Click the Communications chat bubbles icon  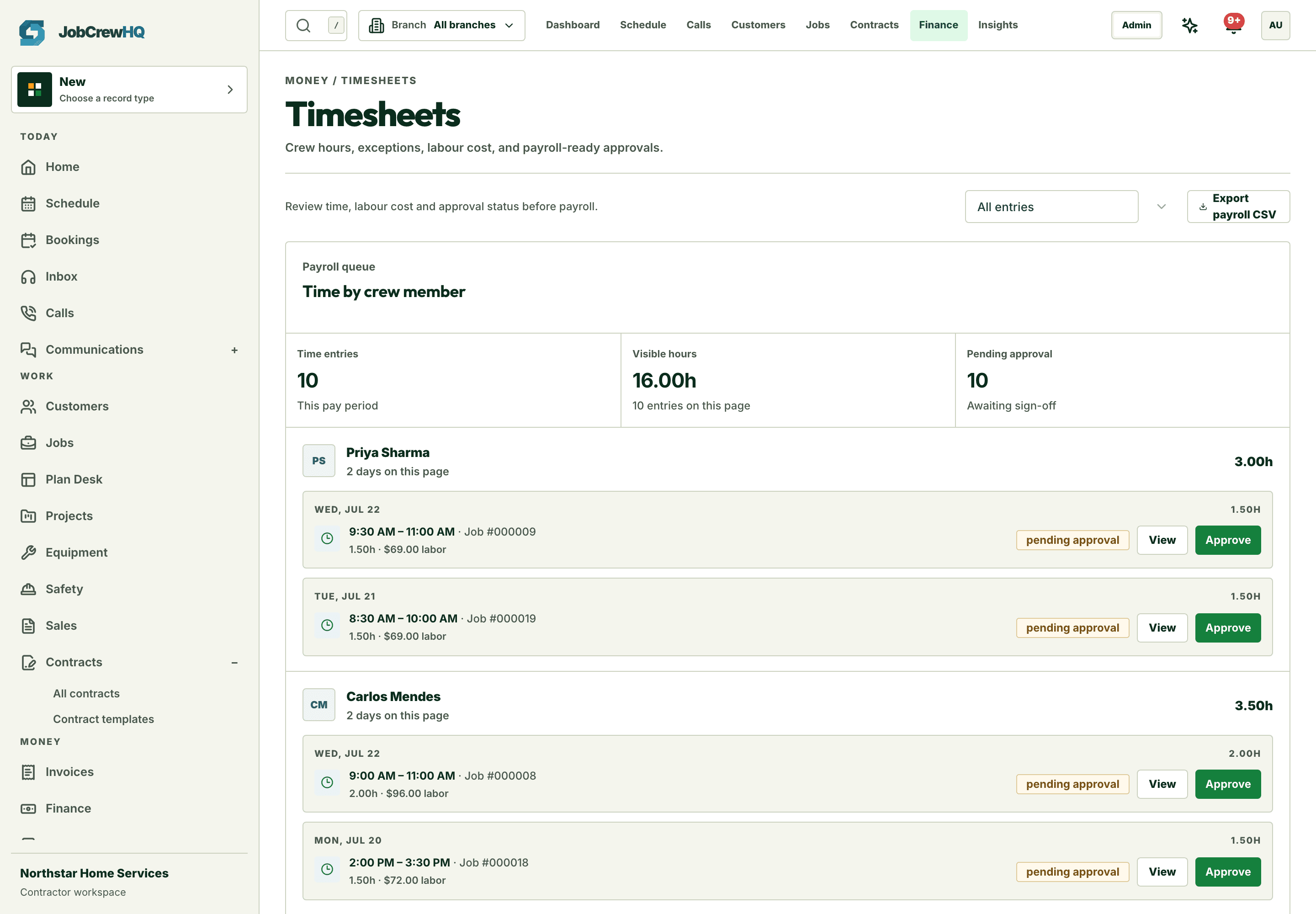(x=28, y=350)
